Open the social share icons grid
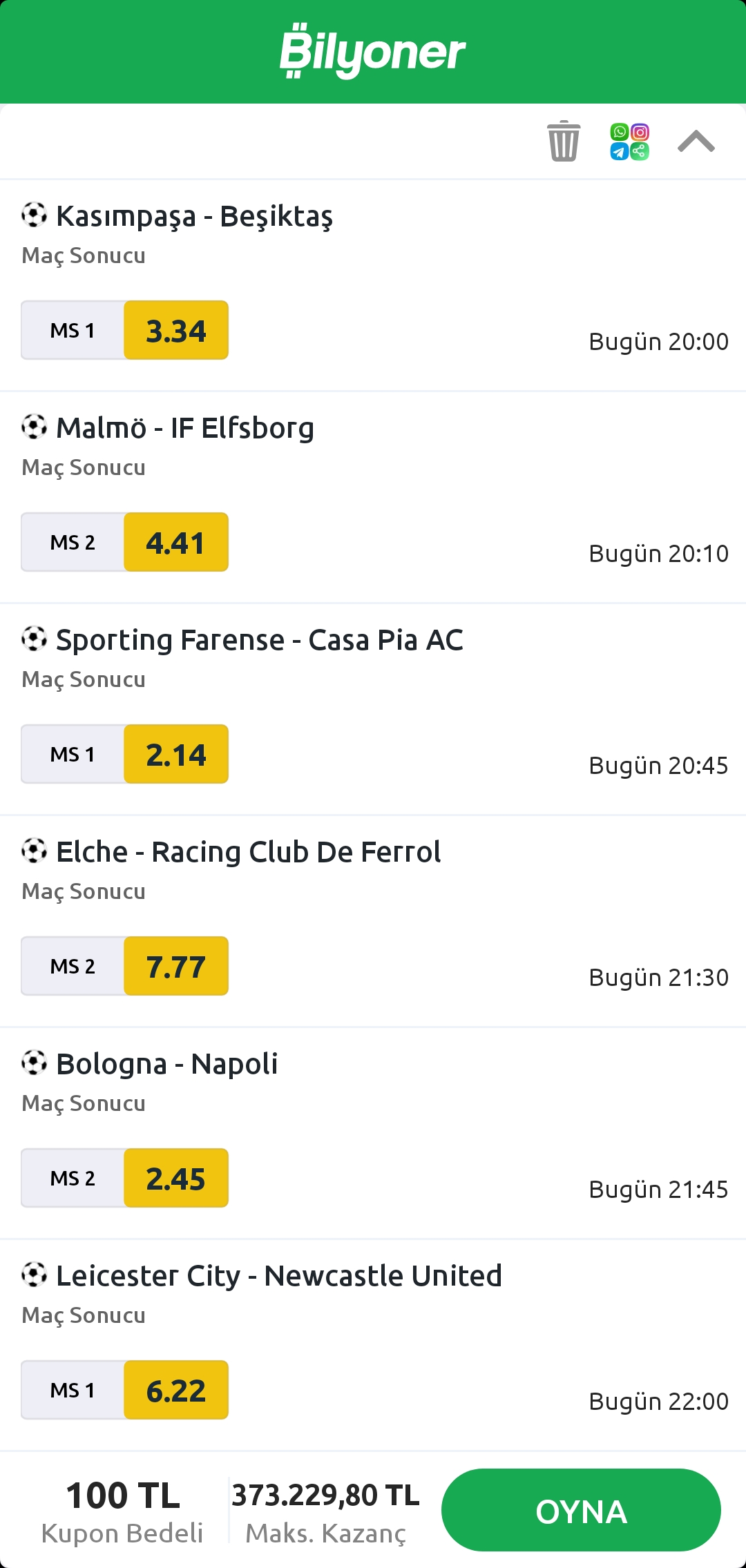 click(x=629, y=142)
